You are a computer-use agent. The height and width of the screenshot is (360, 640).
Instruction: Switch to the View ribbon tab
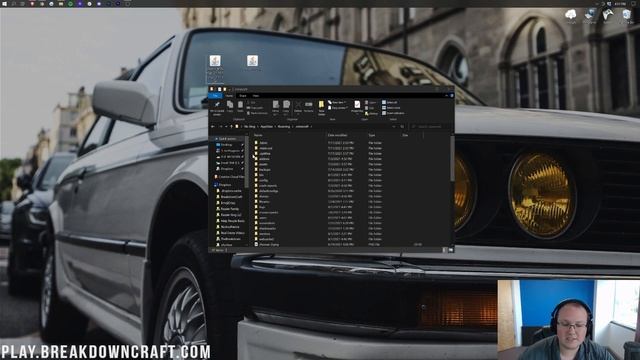pos(256,96)
